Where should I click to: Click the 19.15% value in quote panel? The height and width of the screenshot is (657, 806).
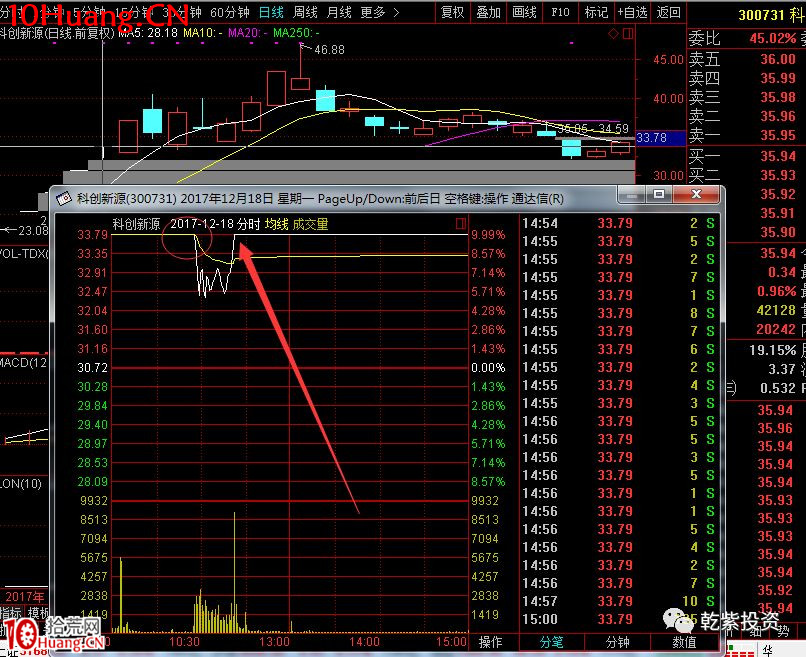[773, 351]
